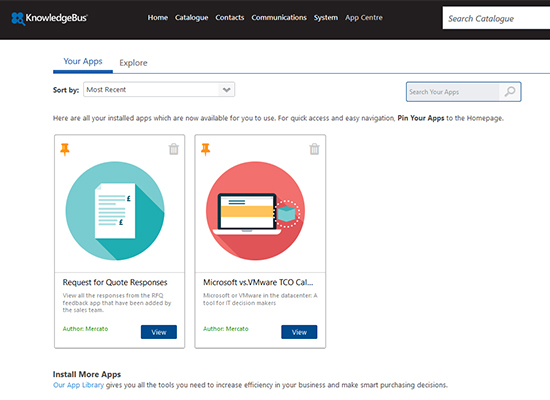Unpin Request for Quote Responses app

[65, 149]
